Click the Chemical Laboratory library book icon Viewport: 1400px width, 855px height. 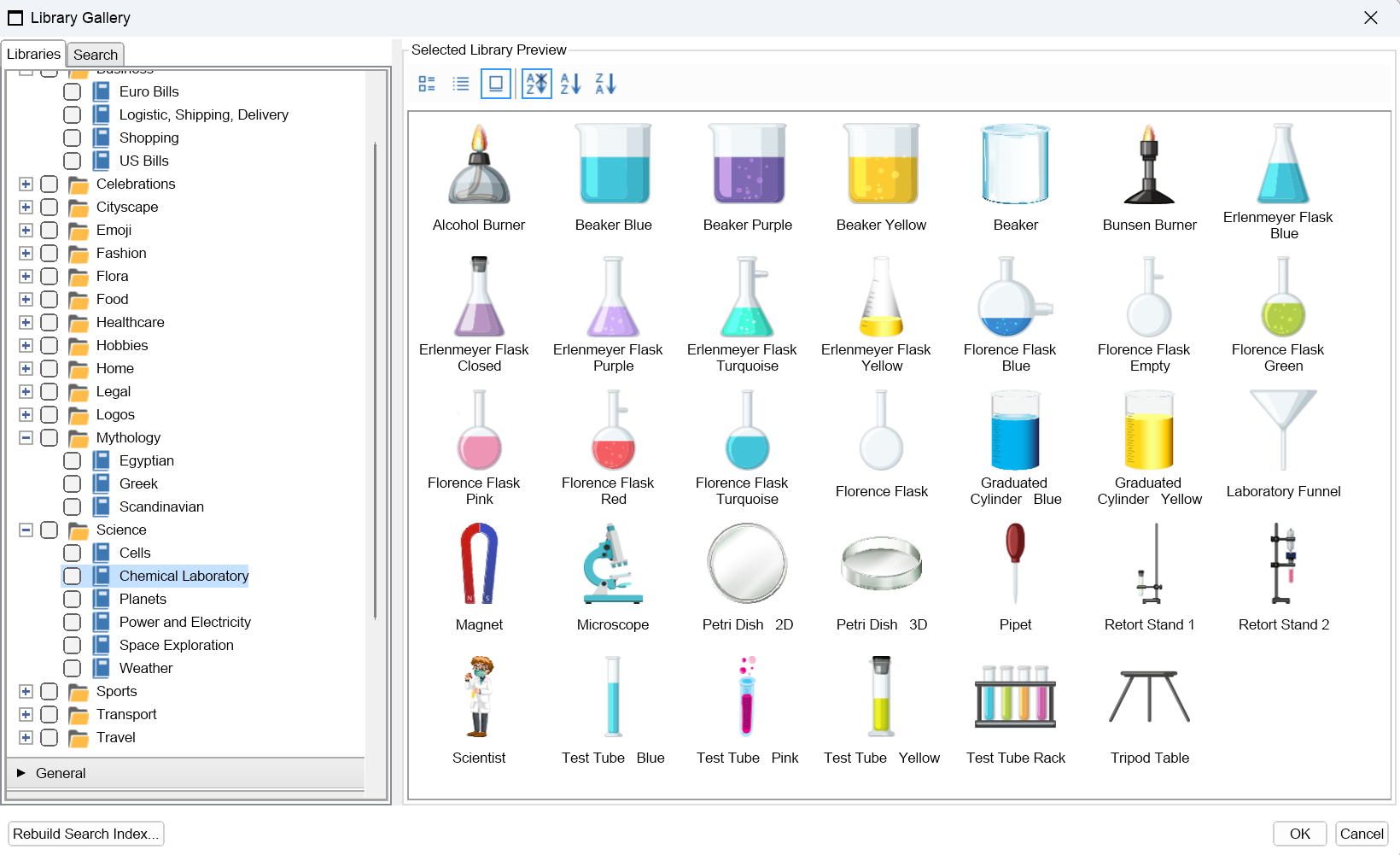[102, 576]
